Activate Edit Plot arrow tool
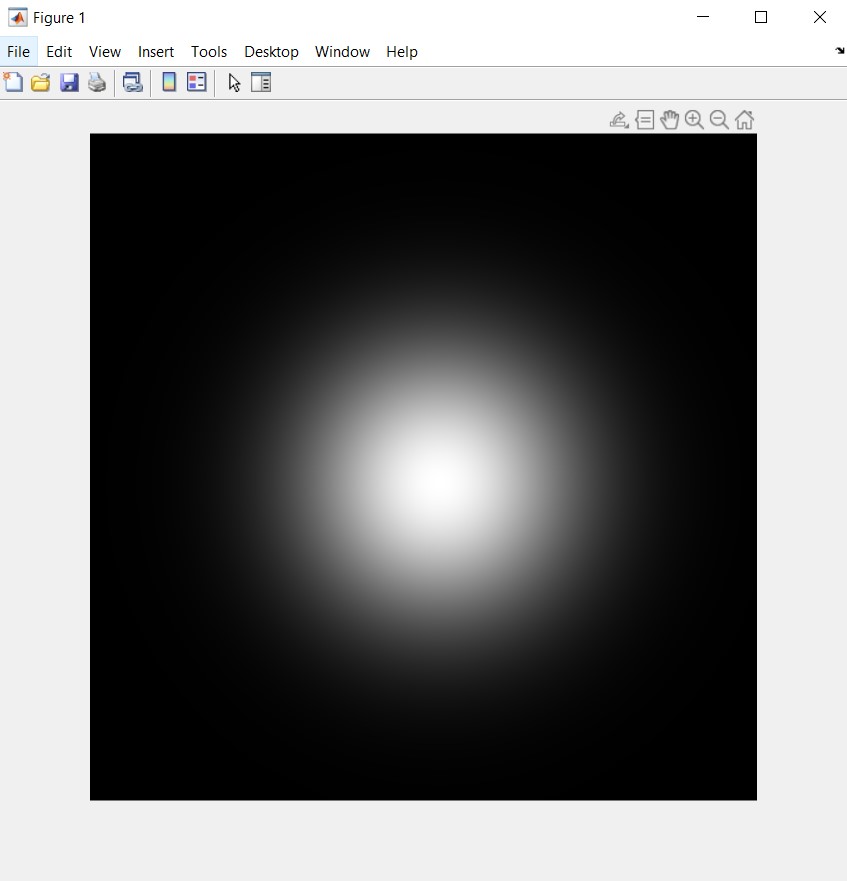This screenshot has width=847, height=881. (233, 82)
